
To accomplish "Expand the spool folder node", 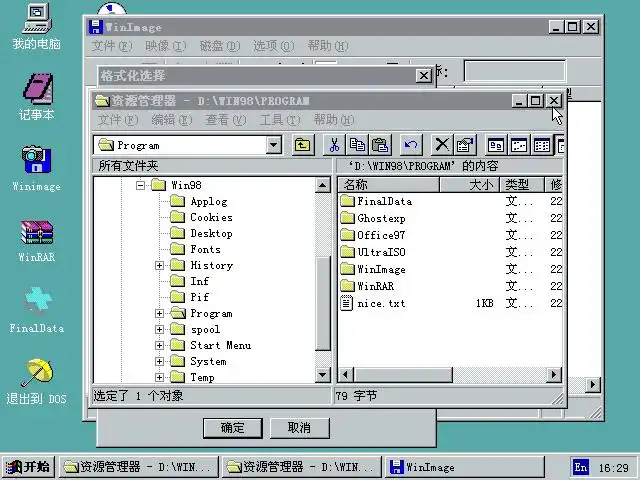I will [x=160, y=329].
